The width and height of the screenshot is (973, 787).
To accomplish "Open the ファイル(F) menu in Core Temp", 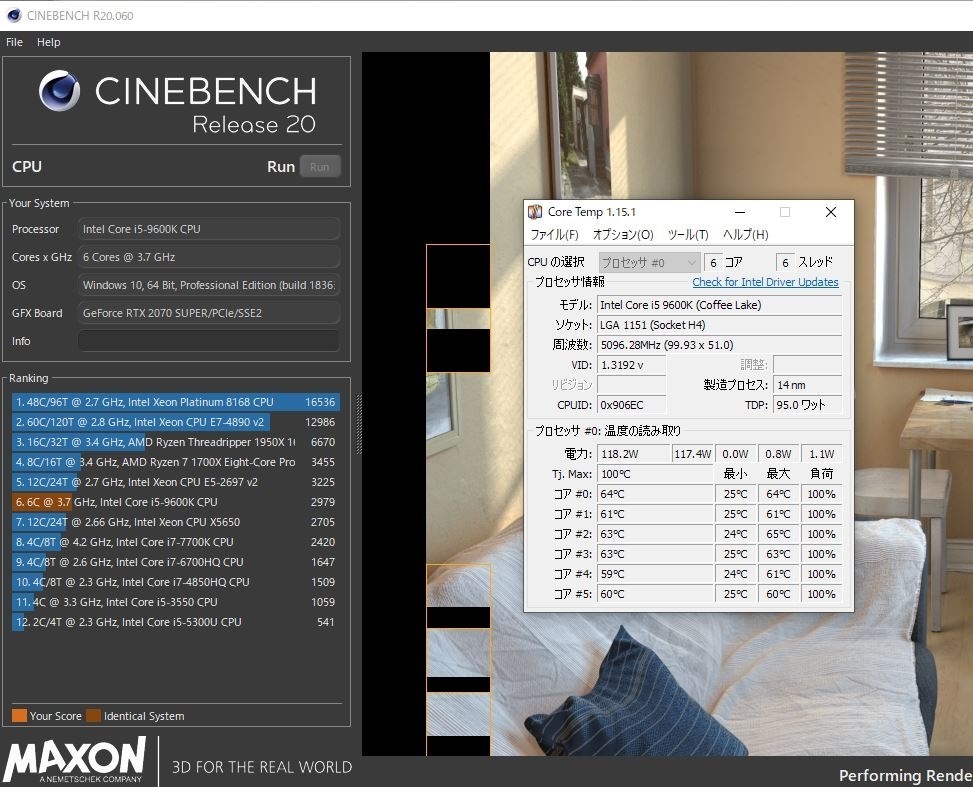I will 554,234.
